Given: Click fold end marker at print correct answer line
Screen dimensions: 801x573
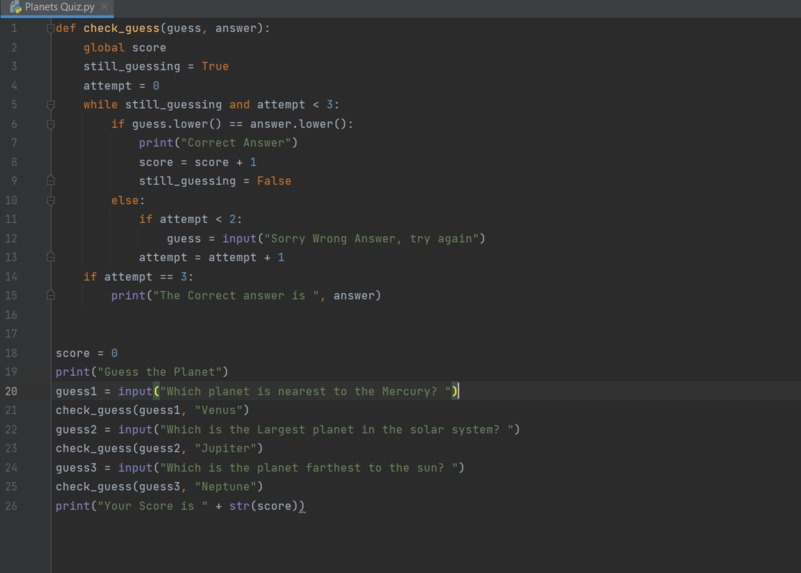Looking at the screenshot, I should click(51, 295).
